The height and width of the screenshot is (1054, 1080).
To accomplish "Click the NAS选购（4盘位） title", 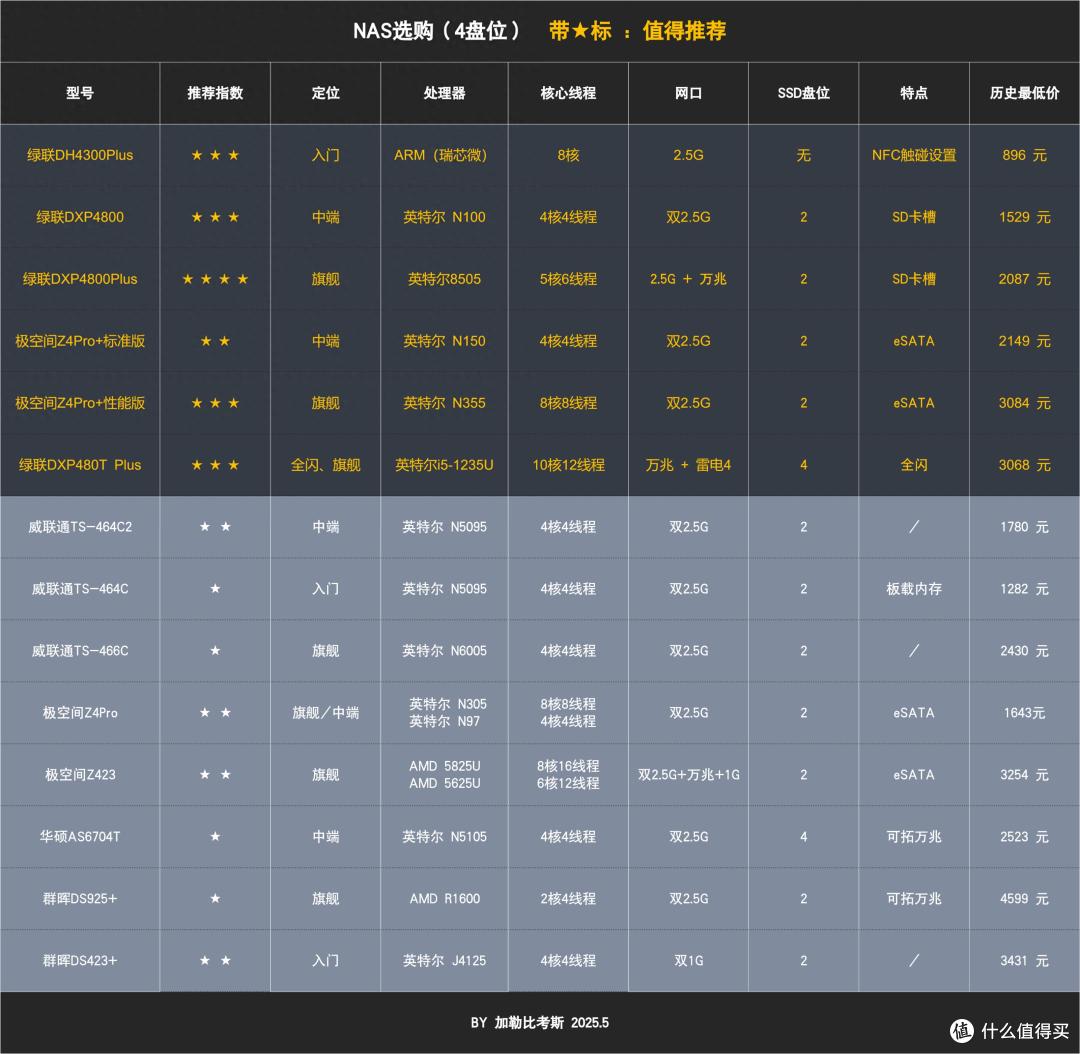I will (437, 31).
